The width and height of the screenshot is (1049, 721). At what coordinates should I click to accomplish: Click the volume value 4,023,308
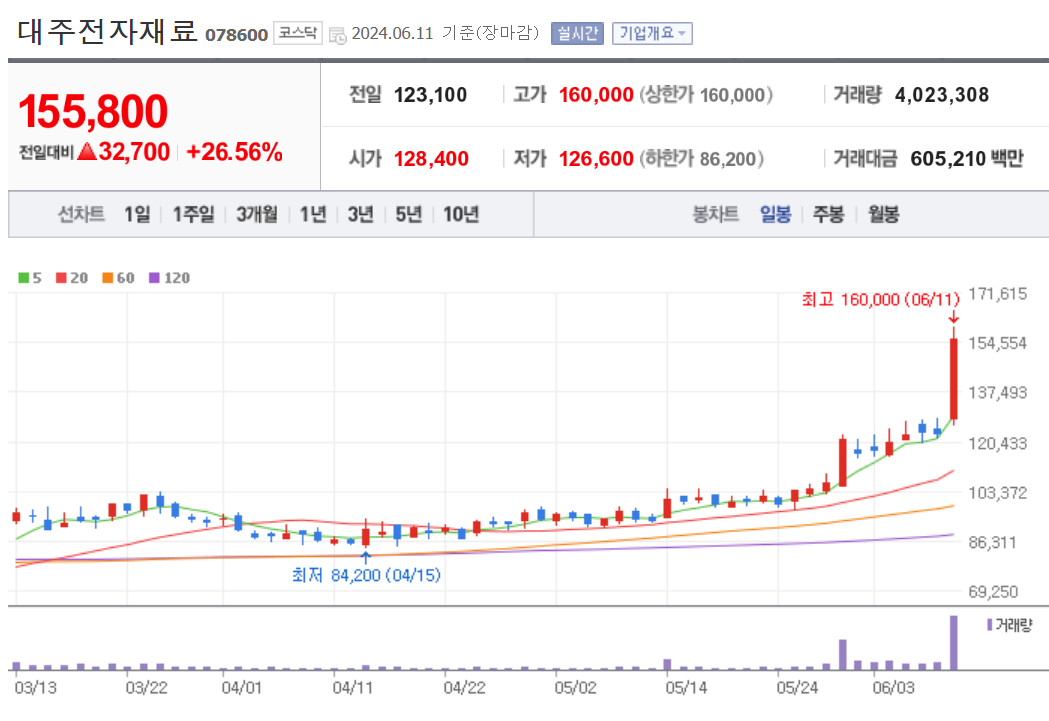click(x=942, y=95)
